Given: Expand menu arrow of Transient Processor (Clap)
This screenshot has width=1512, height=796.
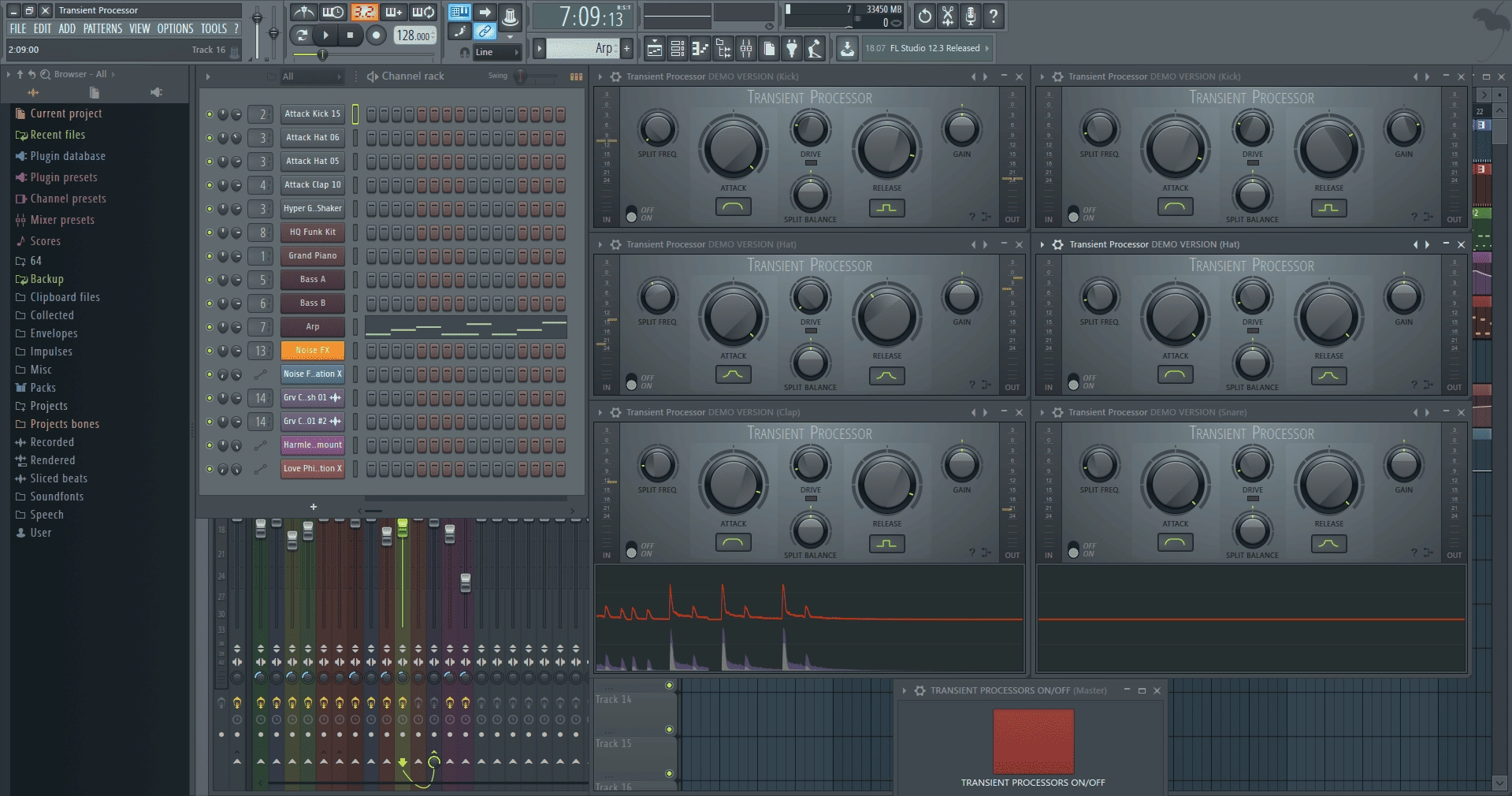Looking at the screenshot, I should pyautogui.click(x=600, y=412).
